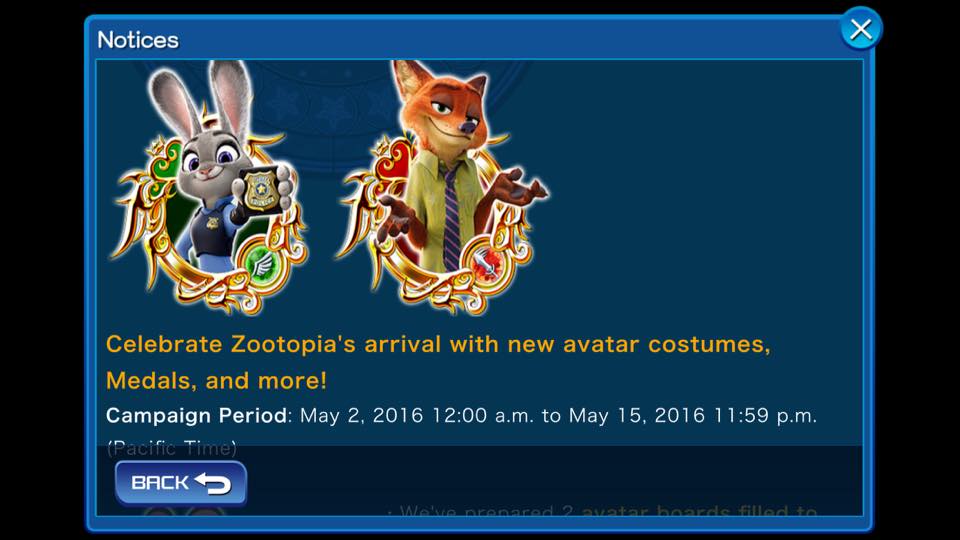Close the Notices window with the X

[x=861, y=29]
